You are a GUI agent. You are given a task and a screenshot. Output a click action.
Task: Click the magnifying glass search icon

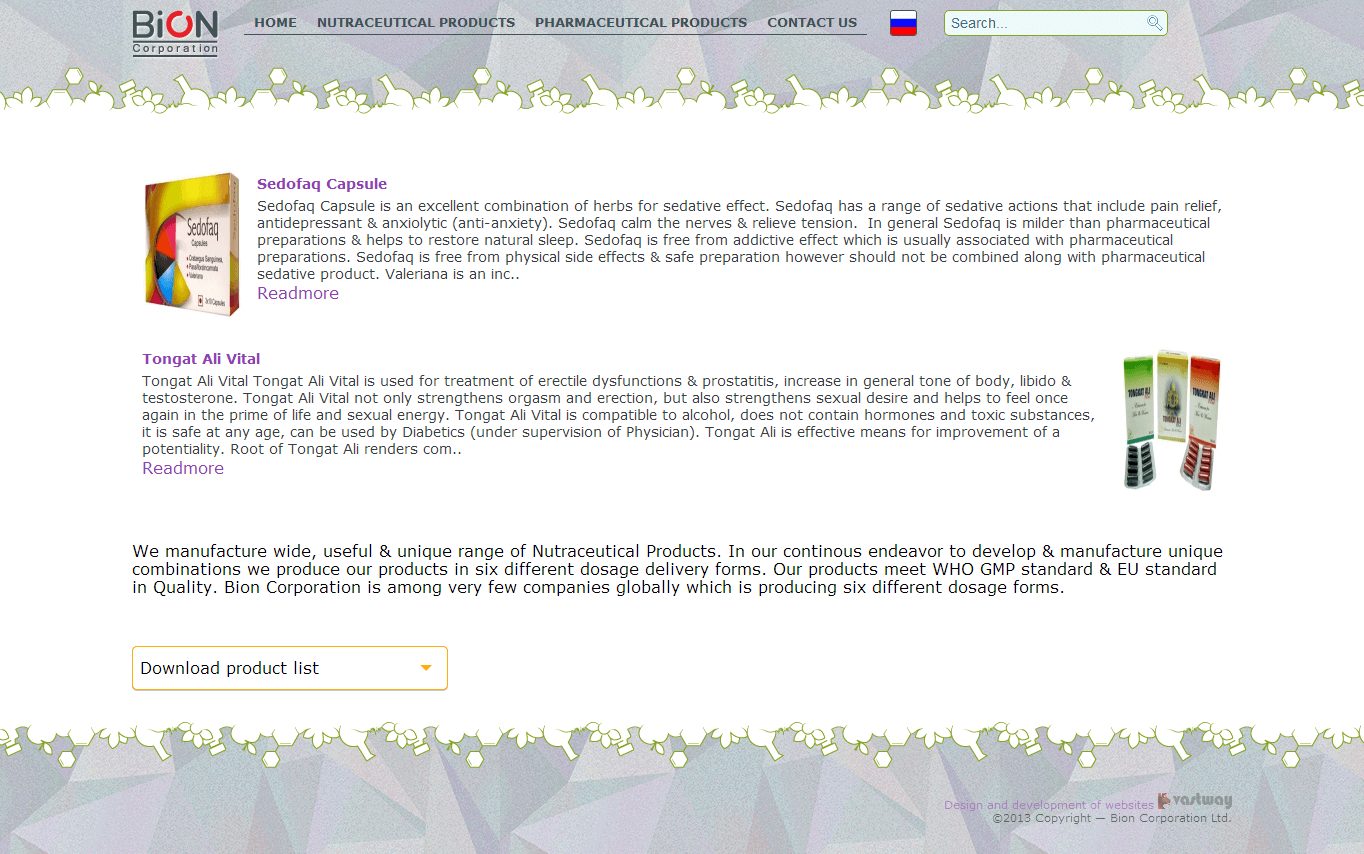click(1154, 23)
